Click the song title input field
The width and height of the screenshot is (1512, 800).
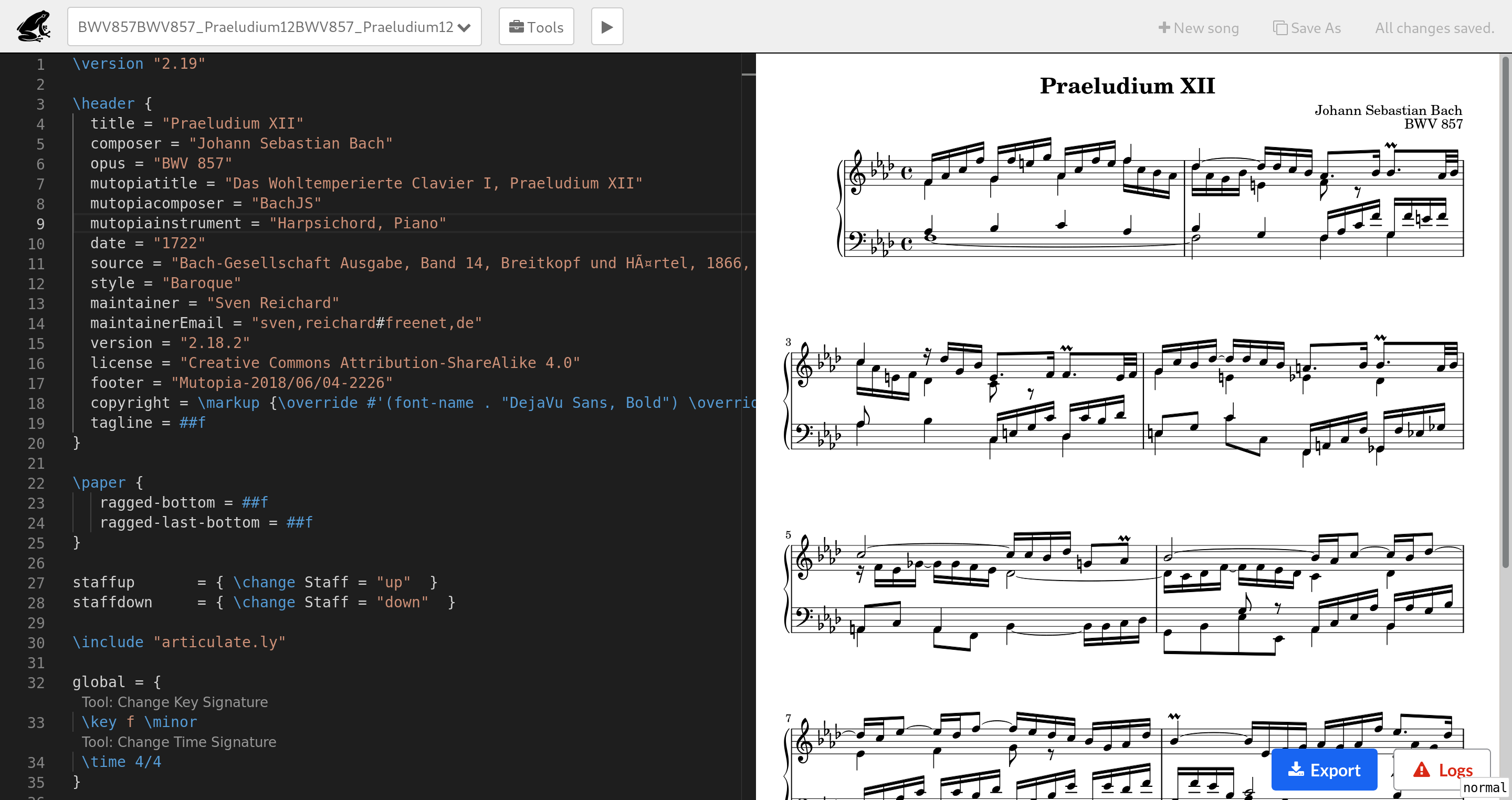click(272, 27)
